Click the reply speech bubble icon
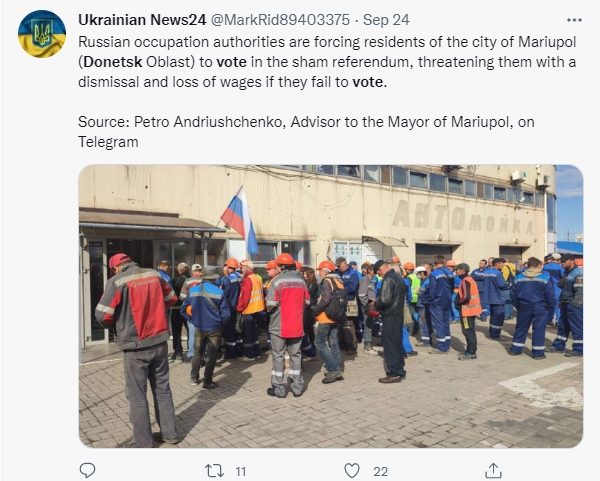 (87, 470)
